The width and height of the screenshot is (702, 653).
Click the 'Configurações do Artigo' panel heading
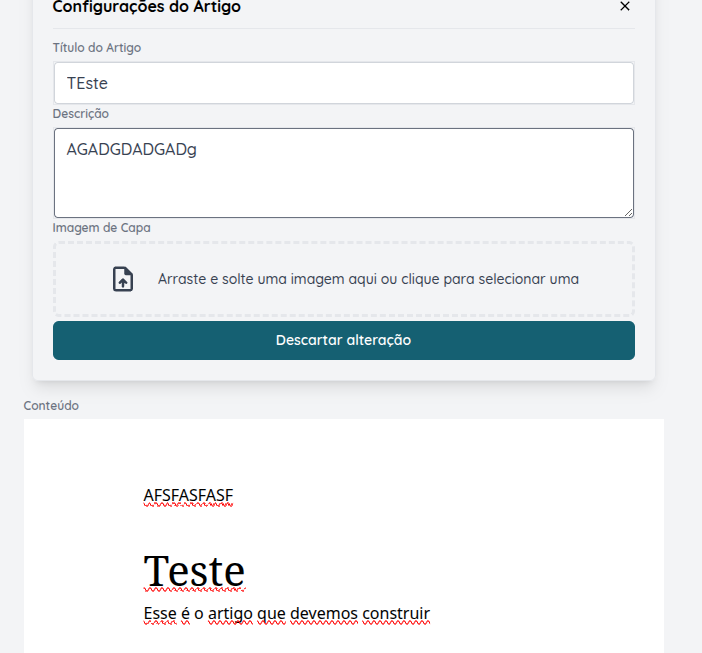146,8
